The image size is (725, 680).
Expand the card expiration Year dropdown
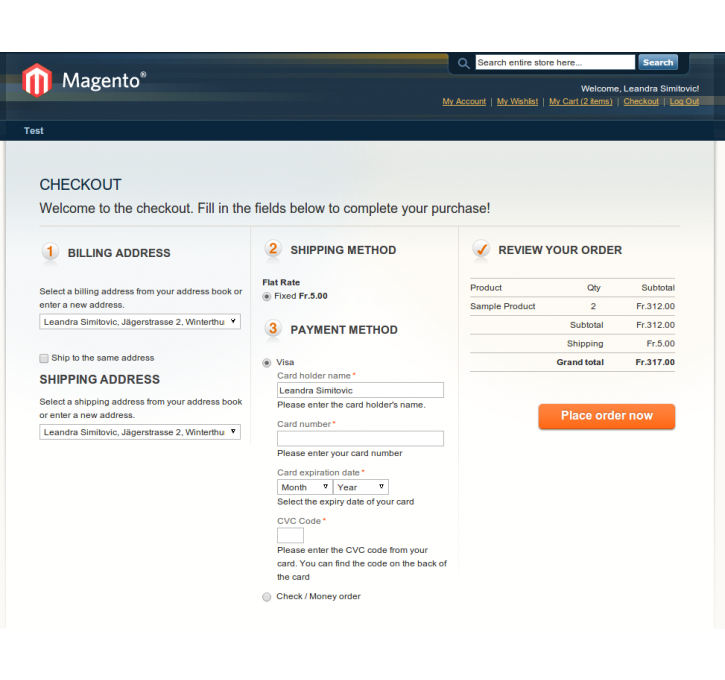[361, 487]
